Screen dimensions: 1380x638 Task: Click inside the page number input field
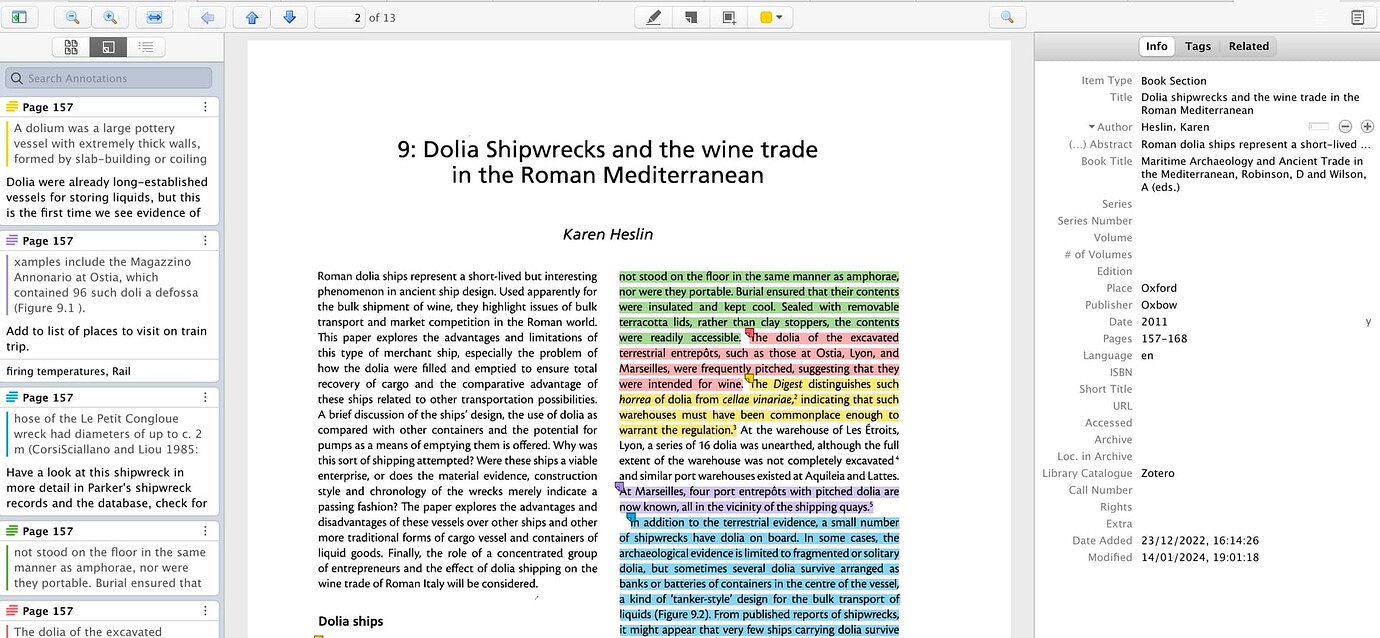(x=338, y=16)
